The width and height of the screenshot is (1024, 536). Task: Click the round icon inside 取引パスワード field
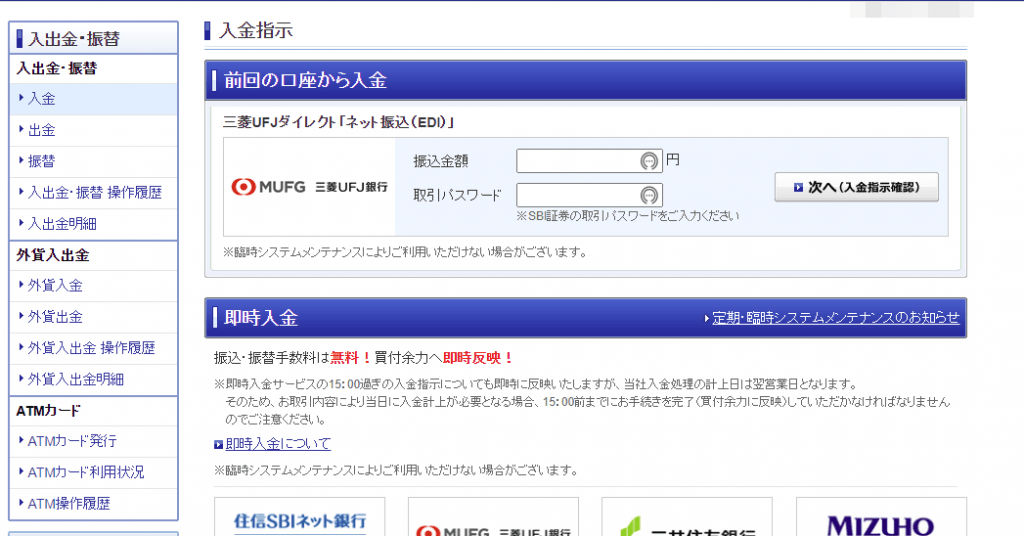648,195
